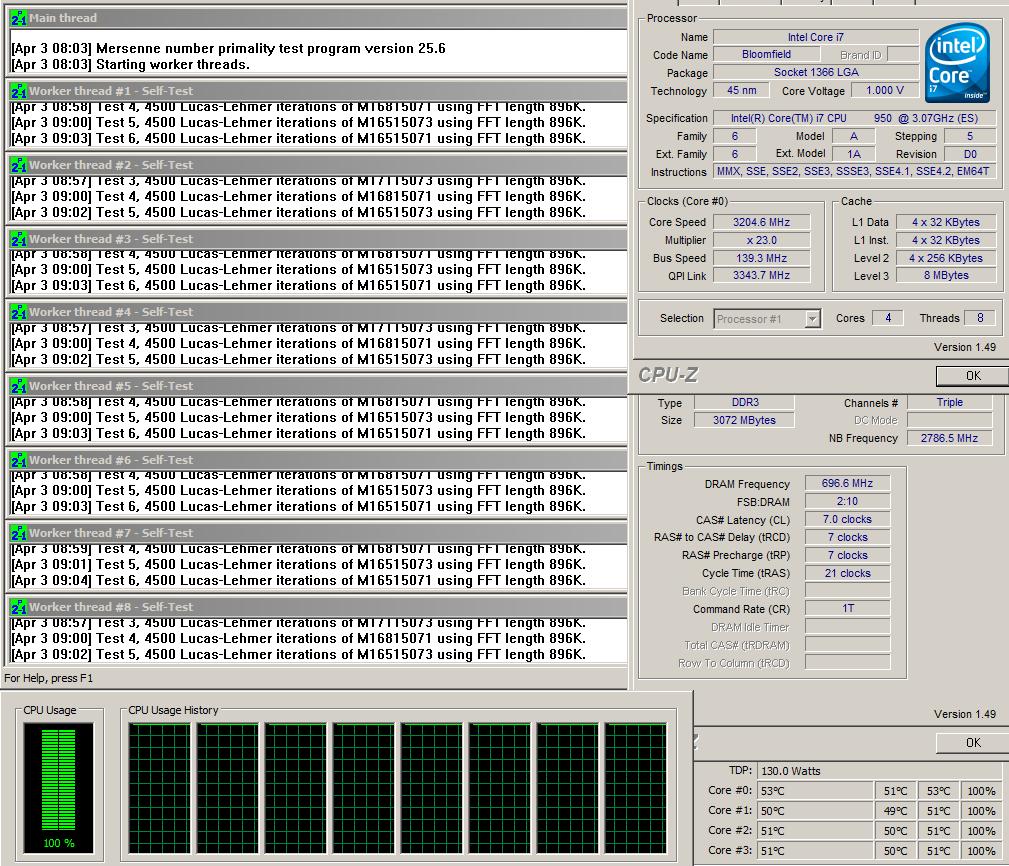The image size is (1009, 866).
Task: Select the Worker thread #5 title bar
Action: [x=317, y=386]
